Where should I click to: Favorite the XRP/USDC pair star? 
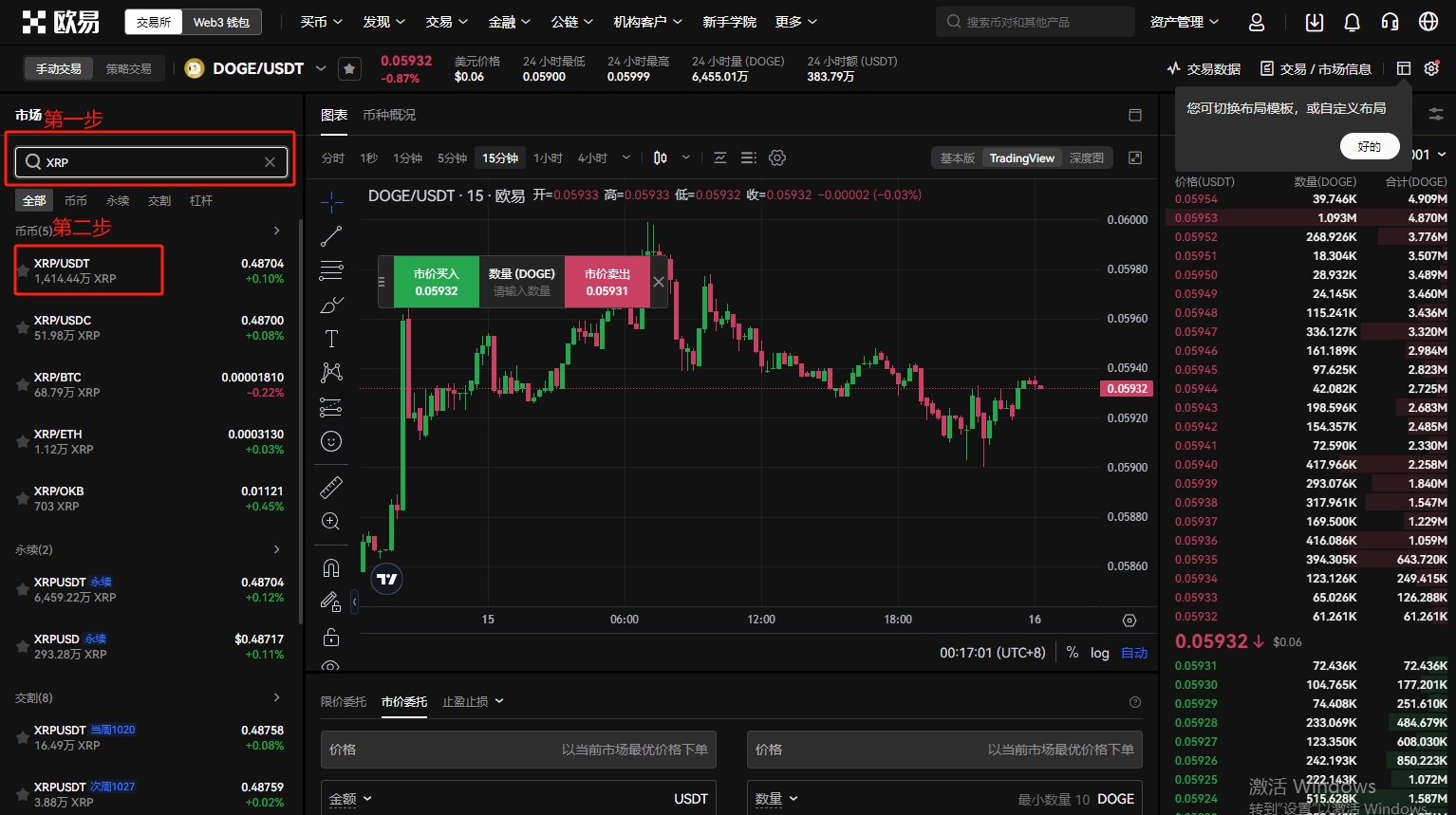click(x=22, y=327)
